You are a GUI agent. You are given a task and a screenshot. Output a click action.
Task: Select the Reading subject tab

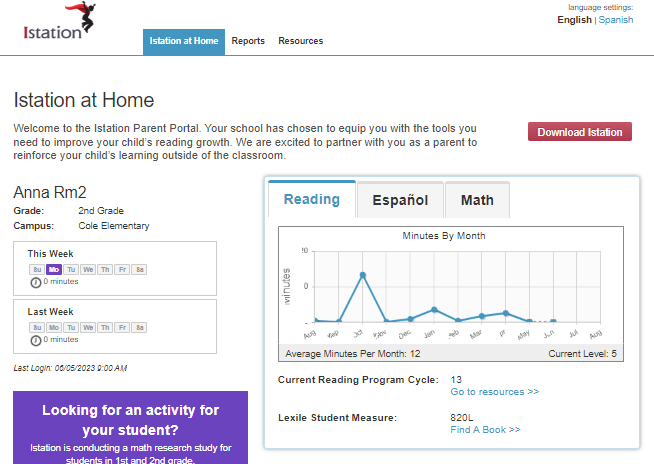point(312,199)
